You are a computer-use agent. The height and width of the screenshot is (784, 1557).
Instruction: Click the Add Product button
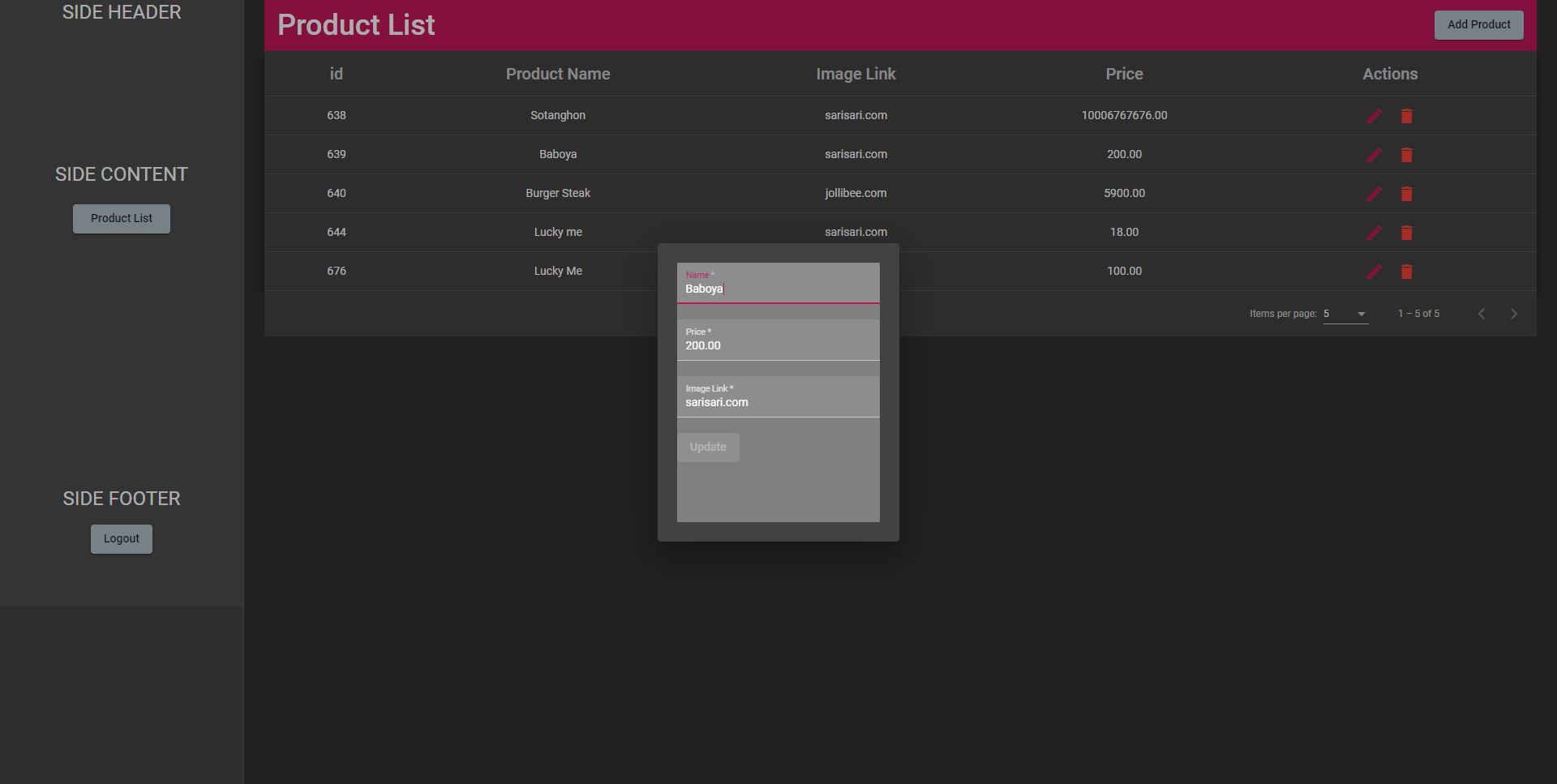(x=1478, y=25)
